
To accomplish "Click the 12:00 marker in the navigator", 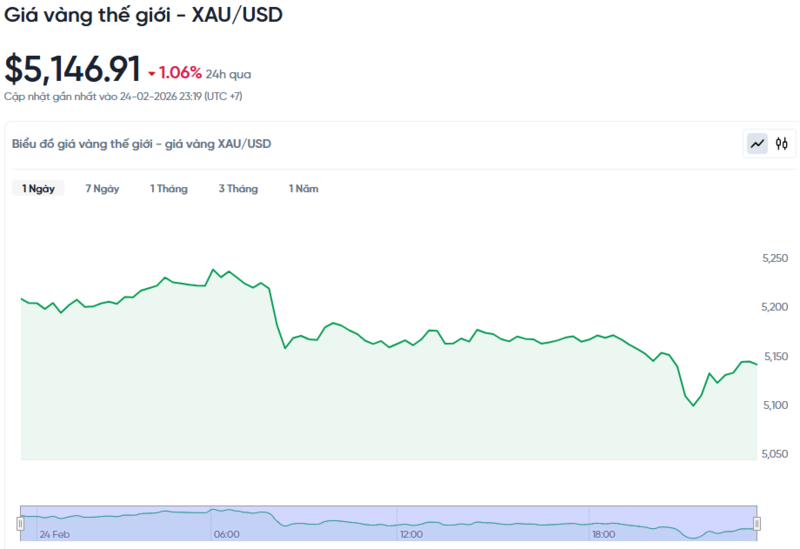I will click(x=411, y=534).
